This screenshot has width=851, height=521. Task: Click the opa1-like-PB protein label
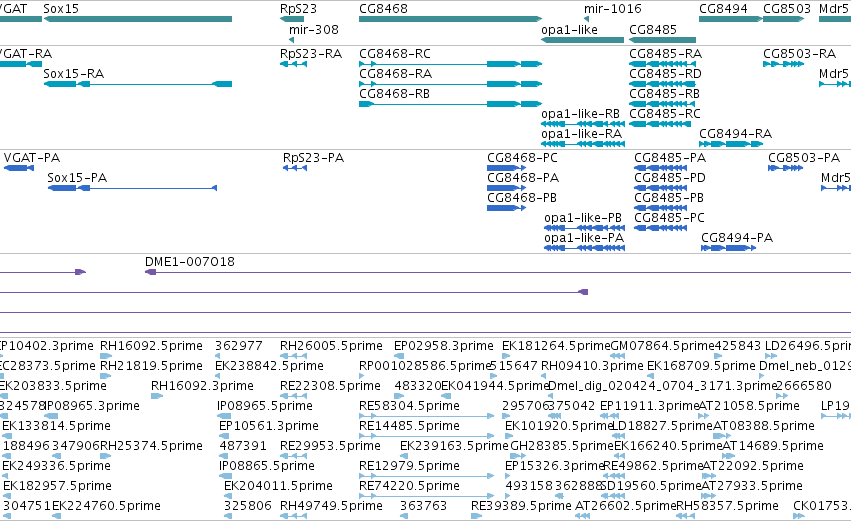click(583, 218)
